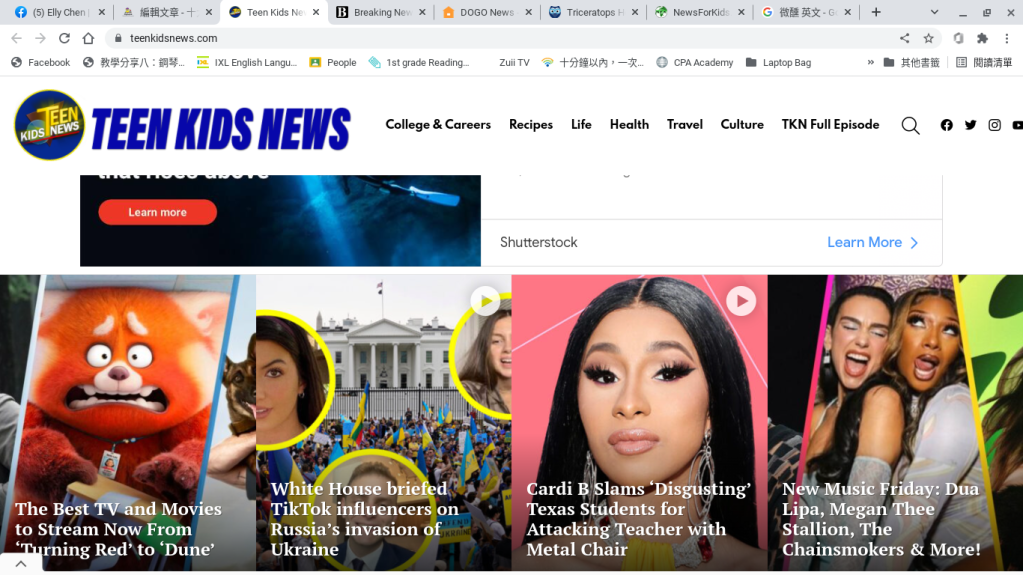Open the Twitter icon in site header

point(970,125)
